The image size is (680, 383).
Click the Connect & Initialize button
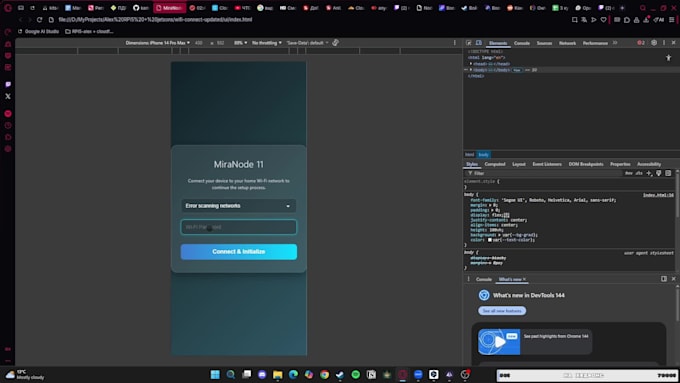coord(239,252)
